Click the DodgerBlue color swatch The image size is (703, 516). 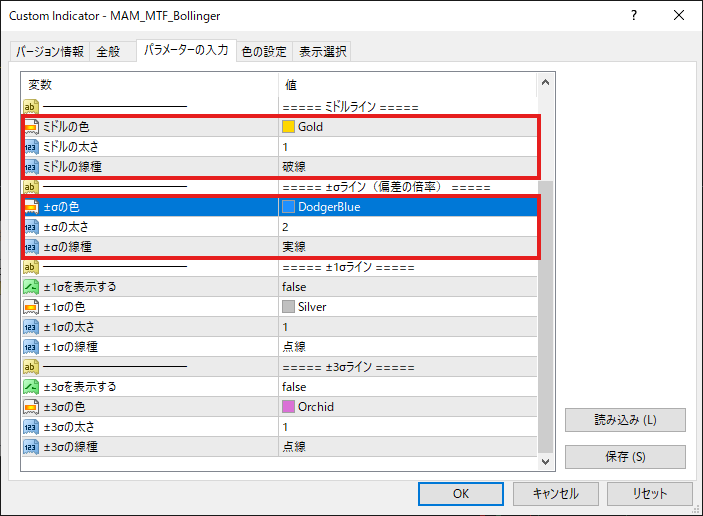(x=288, y=207)
